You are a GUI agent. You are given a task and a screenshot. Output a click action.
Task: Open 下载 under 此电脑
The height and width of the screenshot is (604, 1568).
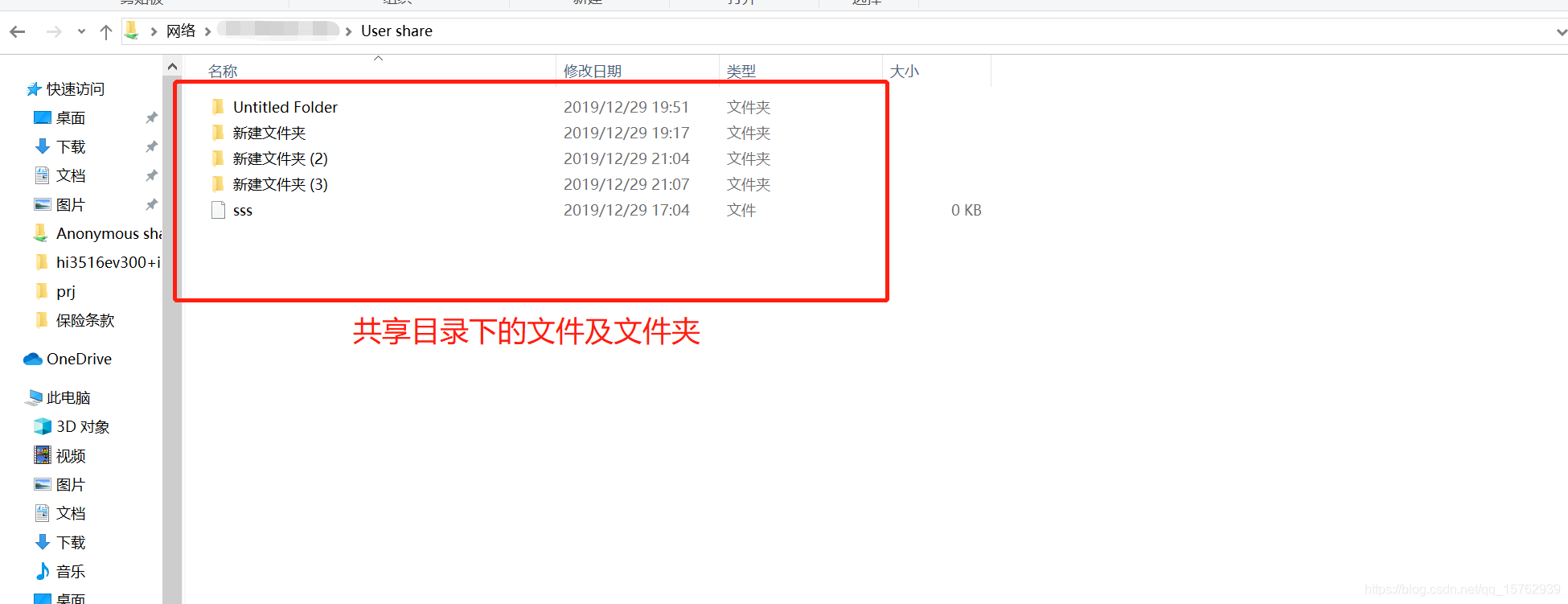71,542
